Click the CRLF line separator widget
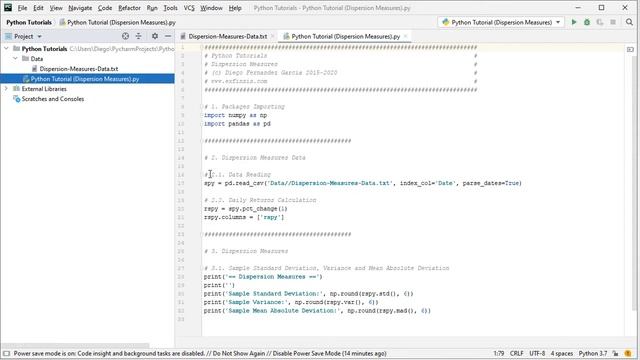Screen dimensions: 640x360 coord(516,353)
